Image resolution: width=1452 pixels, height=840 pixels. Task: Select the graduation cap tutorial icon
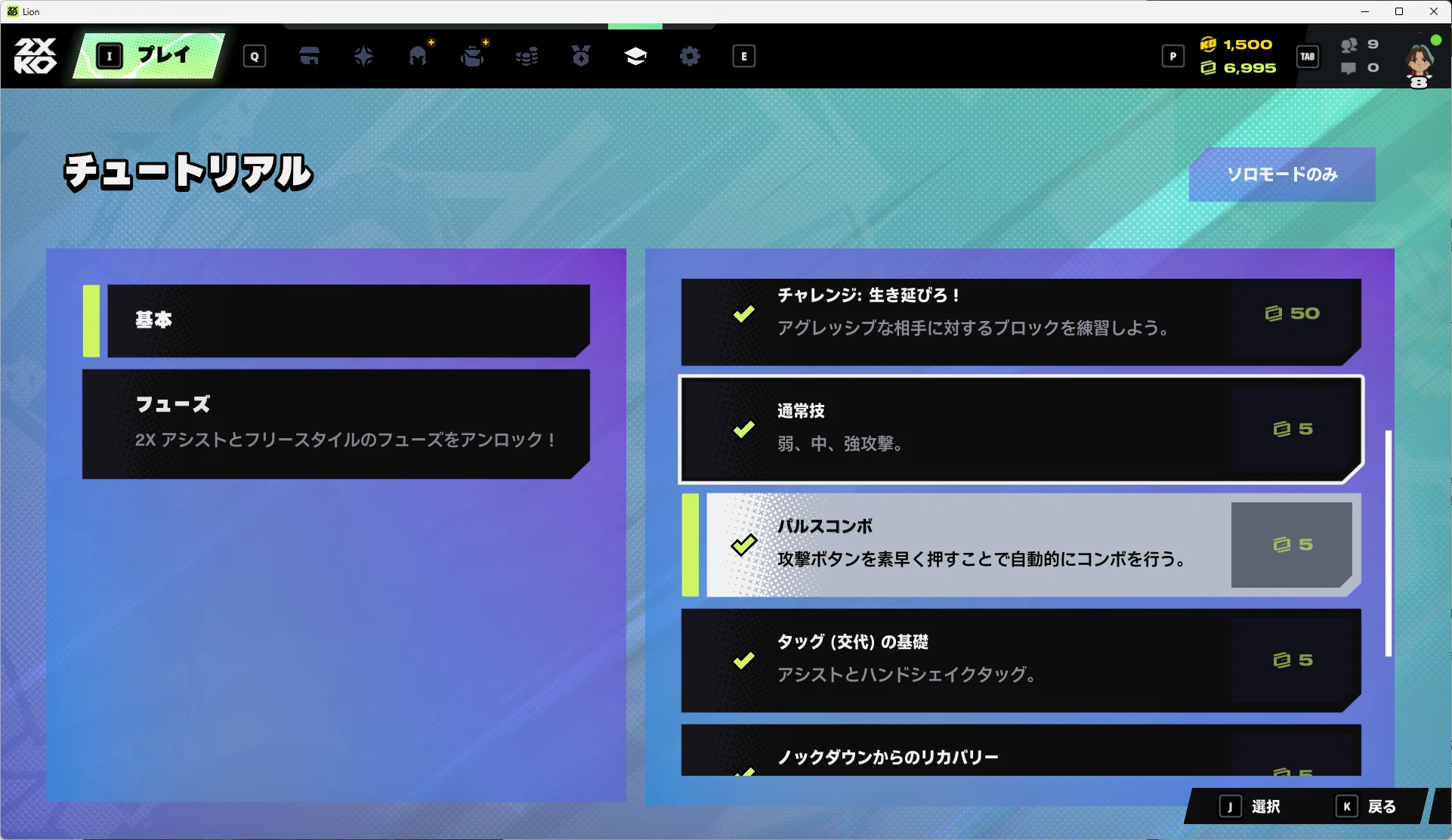point(635,56)
